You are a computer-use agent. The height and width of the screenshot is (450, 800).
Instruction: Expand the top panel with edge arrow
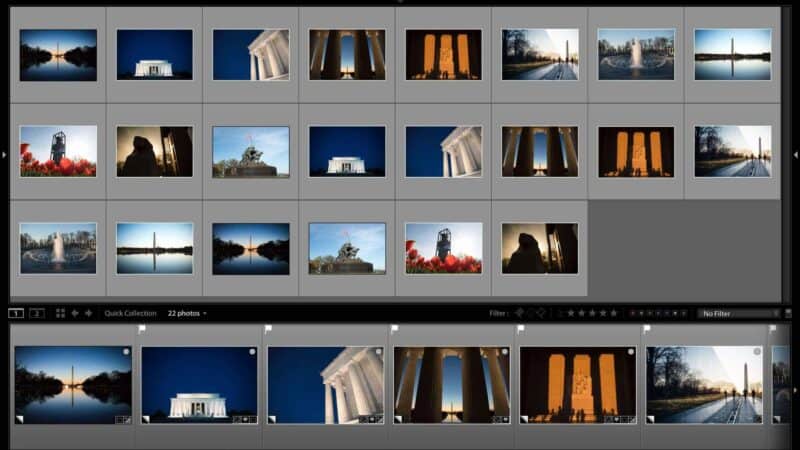(x=400, y=2)
